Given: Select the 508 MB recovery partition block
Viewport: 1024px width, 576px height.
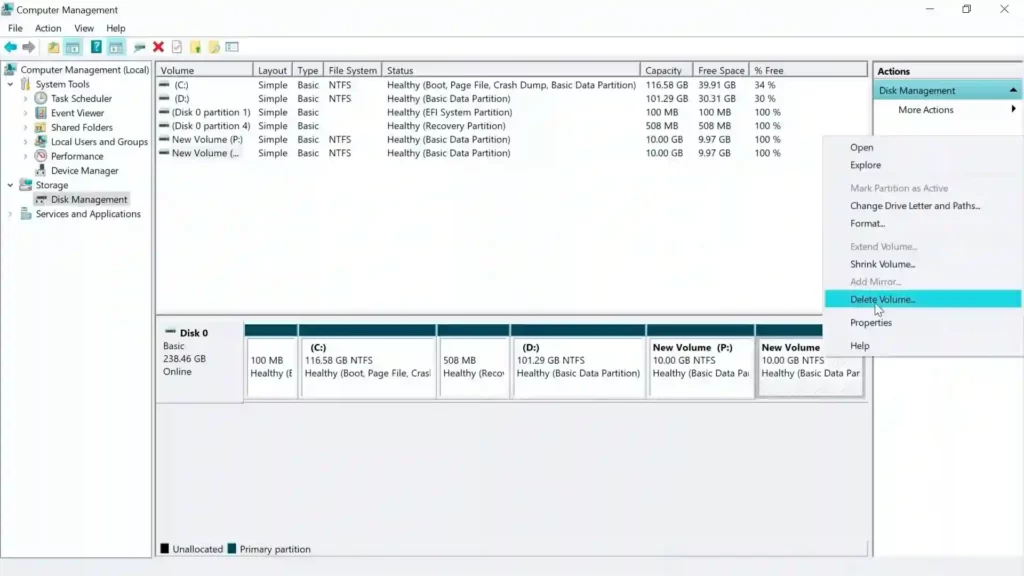Looking at the screenshot, I should click(473, 360).
